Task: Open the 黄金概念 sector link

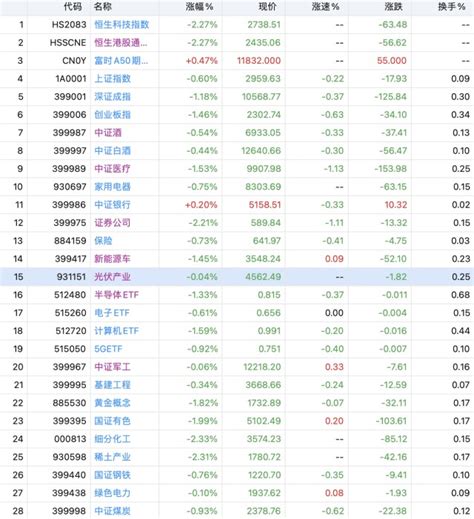Action: [x=112, y=403]
